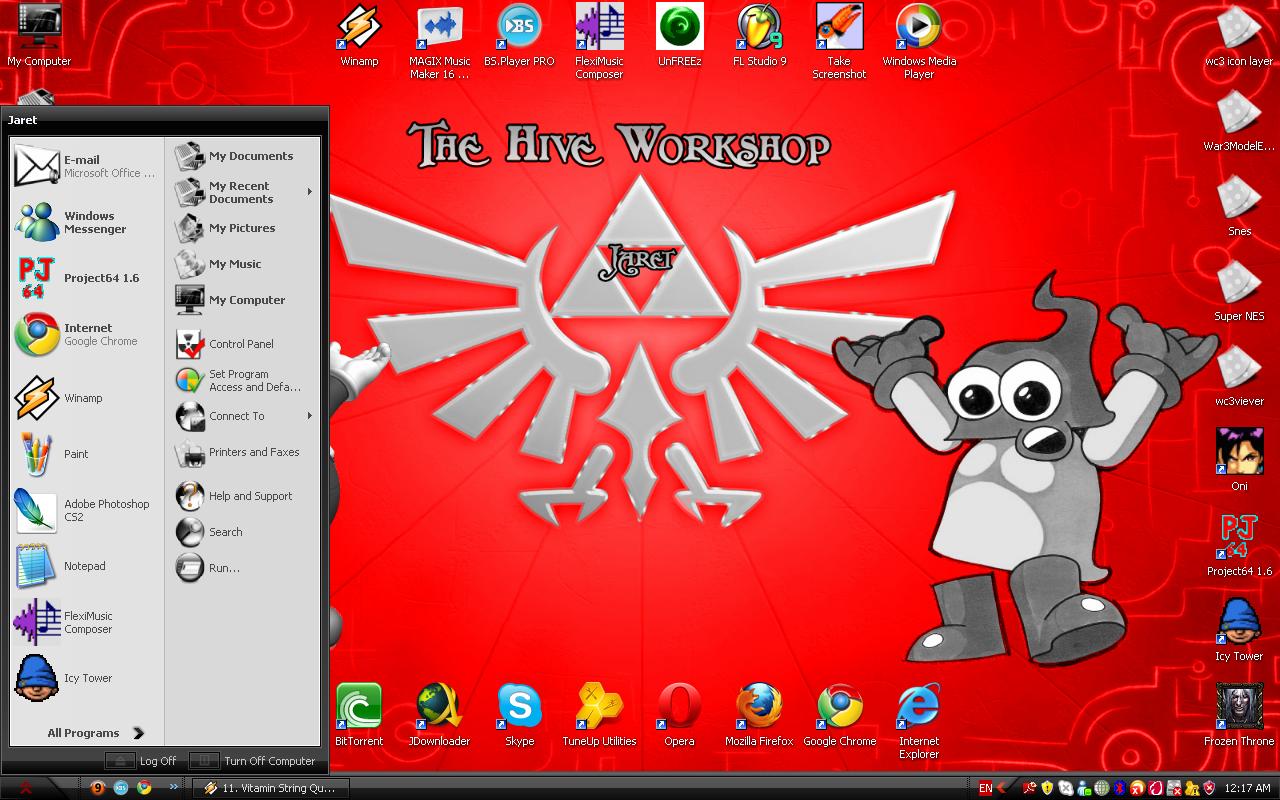1280x800 pixels.
Task: Click the Log Off button
Action: (x=141, y=761)
